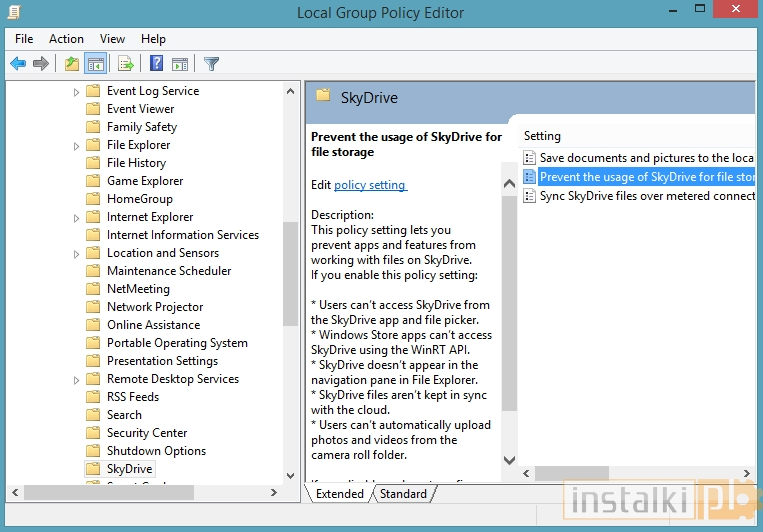Click the policy icon for Save documents setting
The width and height of the screenshot is (763, 532).
[x=529, y=158]
